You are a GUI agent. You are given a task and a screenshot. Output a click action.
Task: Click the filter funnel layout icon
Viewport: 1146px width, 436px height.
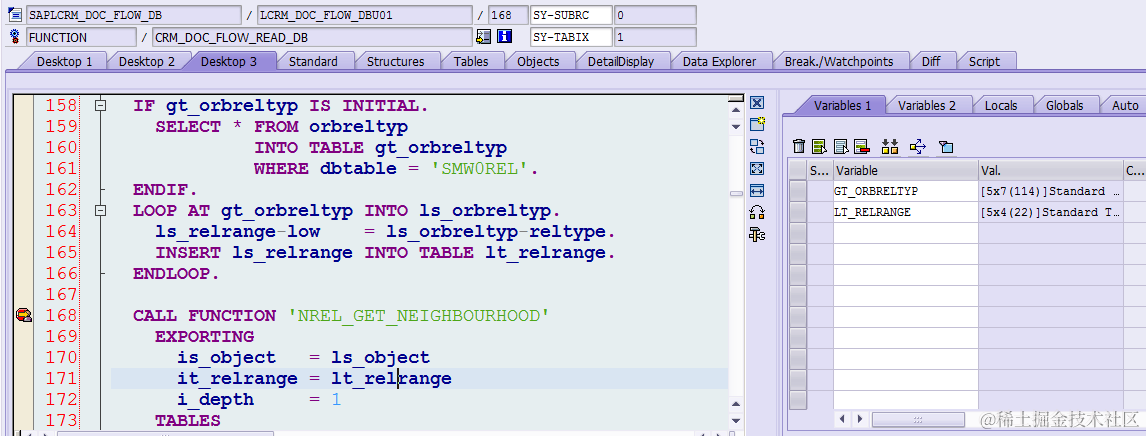tap(946, 147)
